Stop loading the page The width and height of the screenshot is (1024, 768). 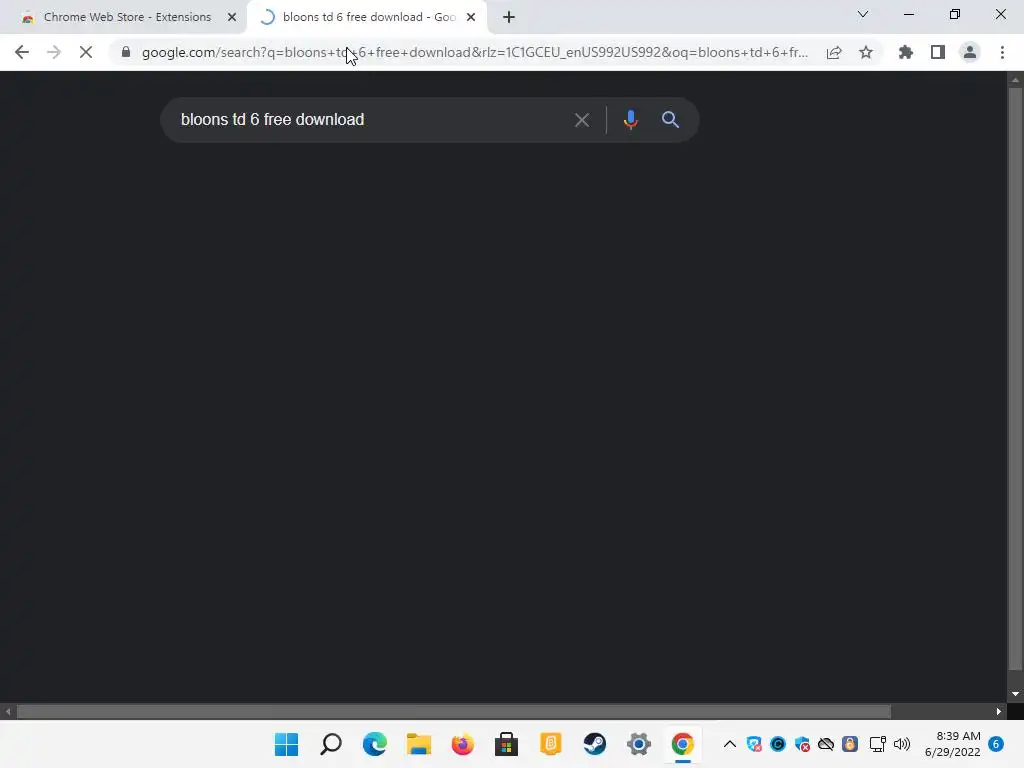(x=86, y=52)
